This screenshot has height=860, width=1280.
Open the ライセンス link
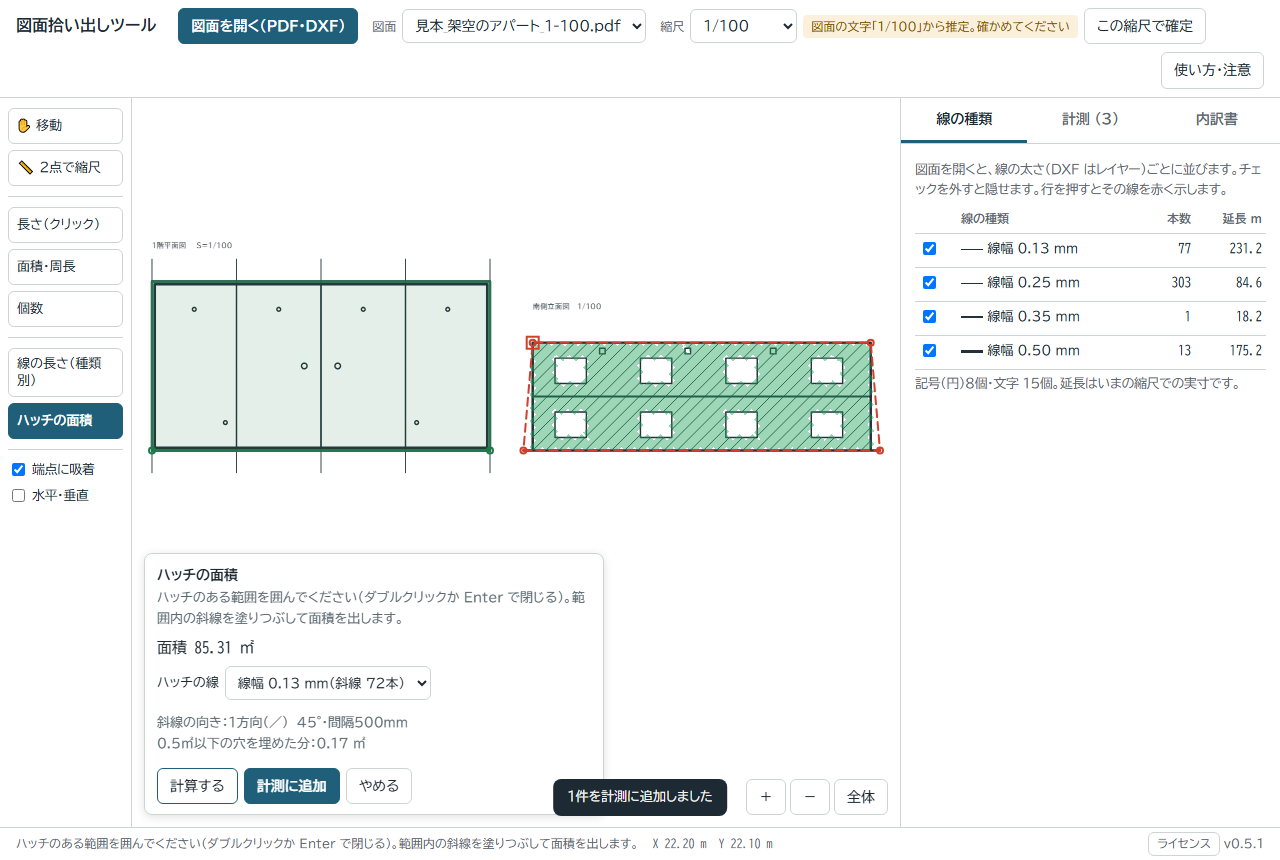tap(1184, 844)
